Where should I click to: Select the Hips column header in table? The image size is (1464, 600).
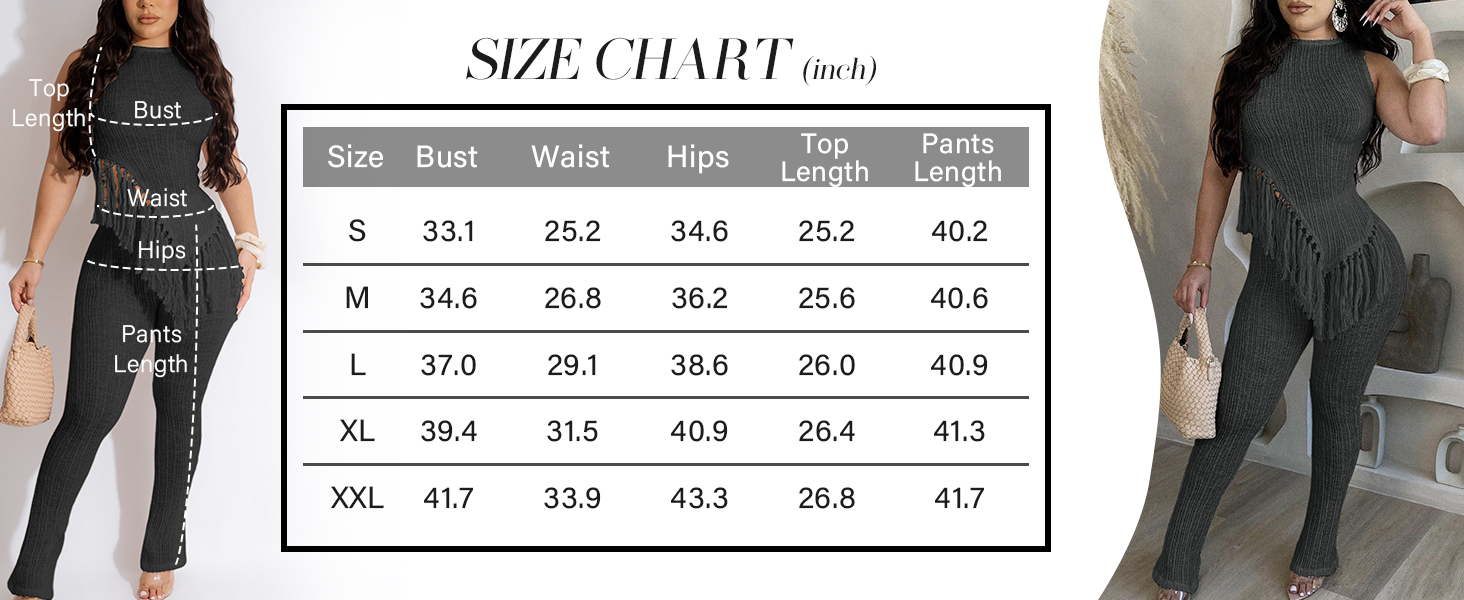coord(698,157)
